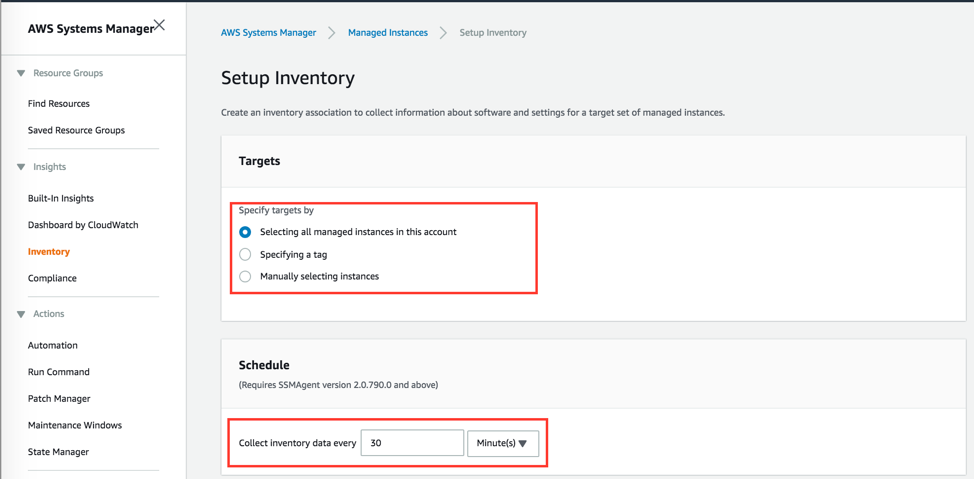Open Built-In Insights

(61, 199)
